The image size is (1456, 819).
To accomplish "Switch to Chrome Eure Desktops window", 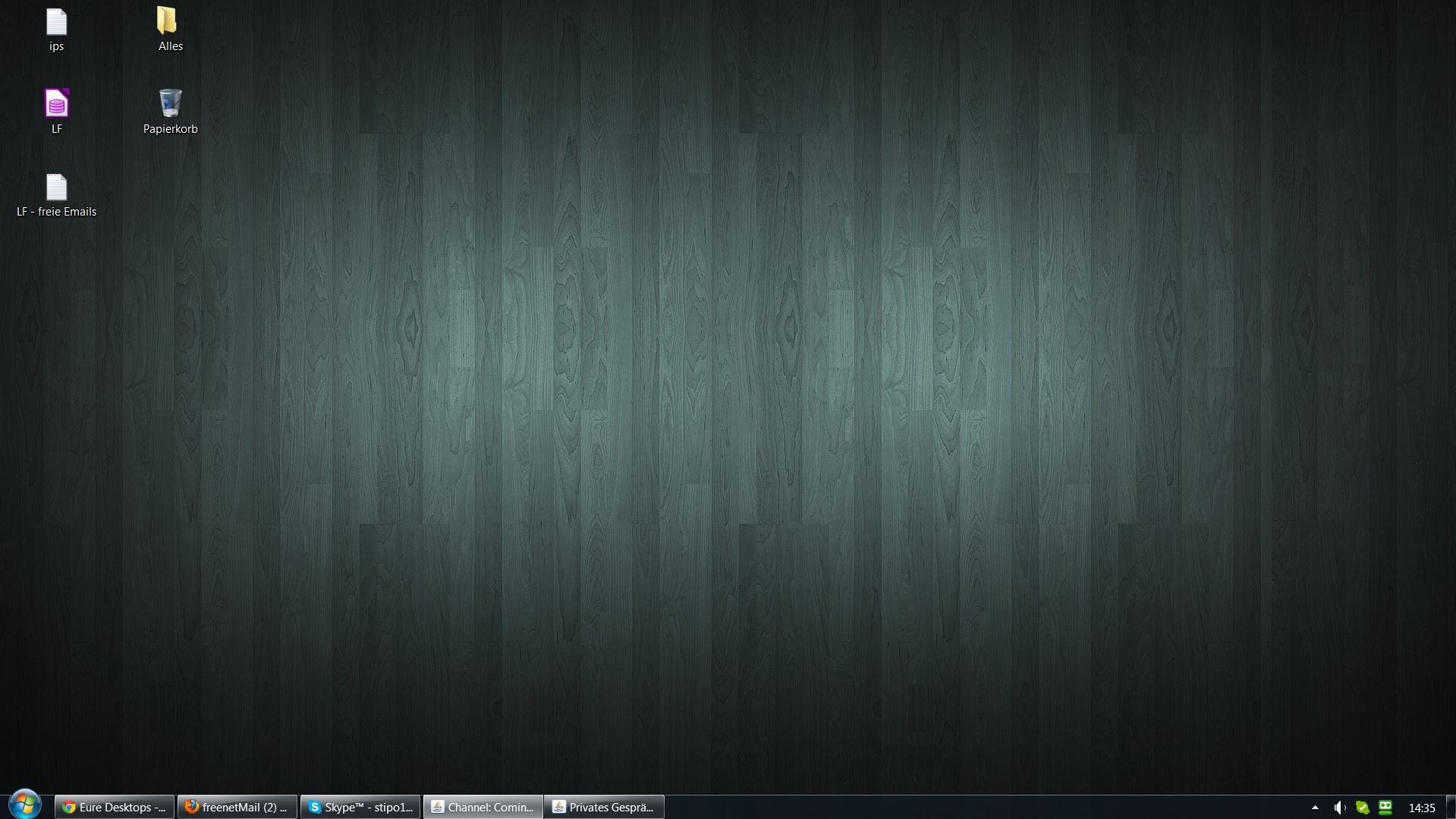I will (x=115, y=807).
